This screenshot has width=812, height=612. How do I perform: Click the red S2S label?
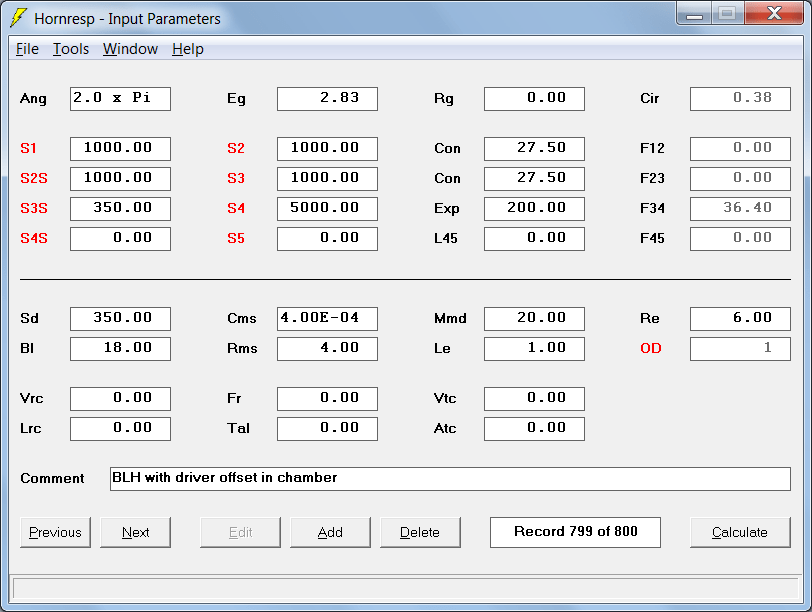[34, 179]
